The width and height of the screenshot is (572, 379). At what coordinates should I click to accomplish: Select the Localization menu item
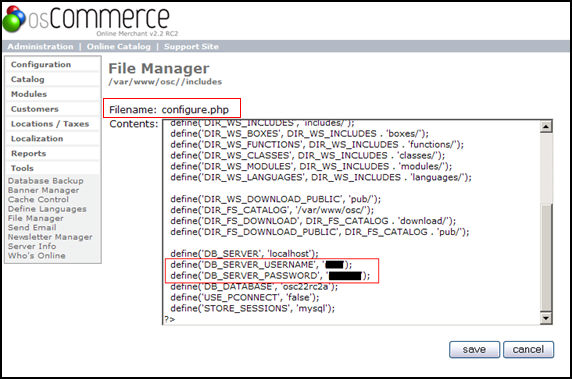(37, 139)
